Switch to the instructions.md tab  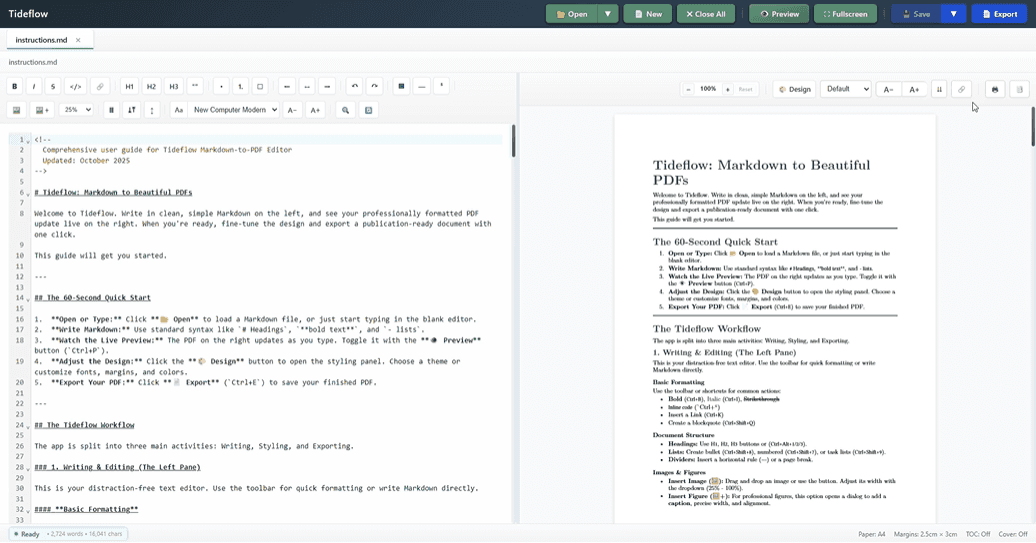[x=42, y=40]
